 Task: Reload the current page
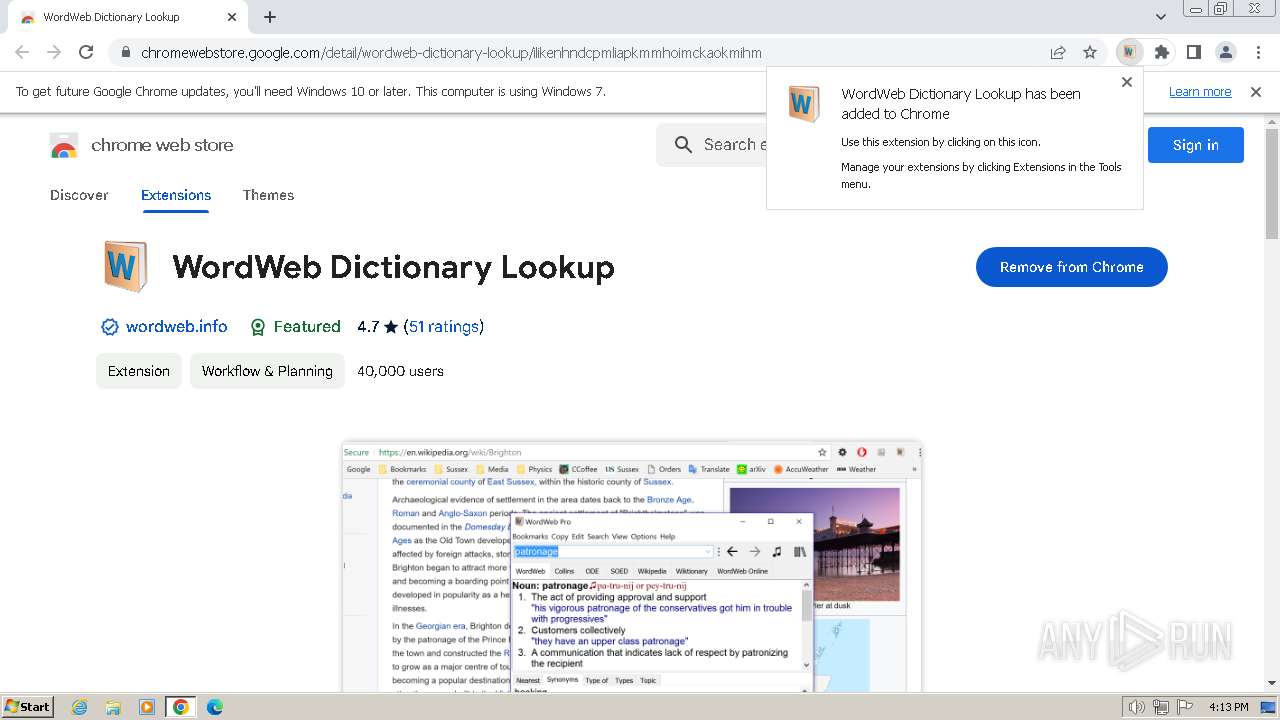(86, 52)
